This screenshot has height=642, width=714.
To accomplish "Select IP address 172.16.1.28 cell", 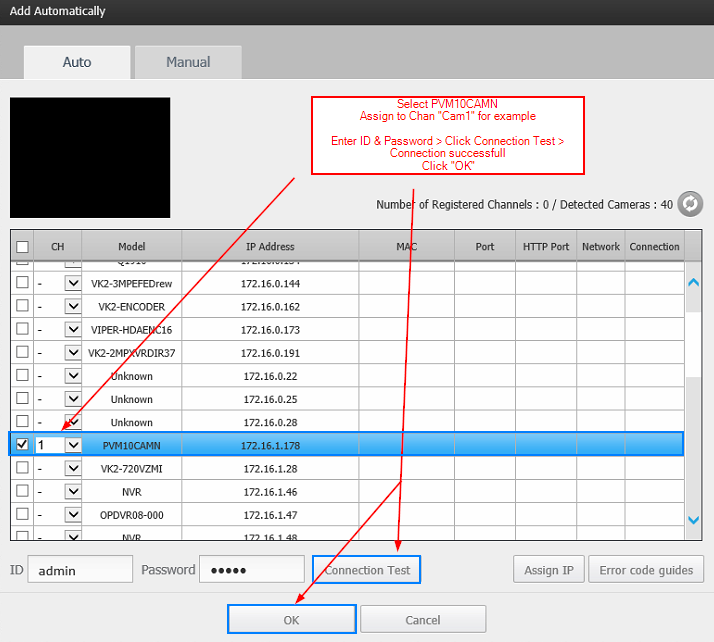I will coord(270,469).
